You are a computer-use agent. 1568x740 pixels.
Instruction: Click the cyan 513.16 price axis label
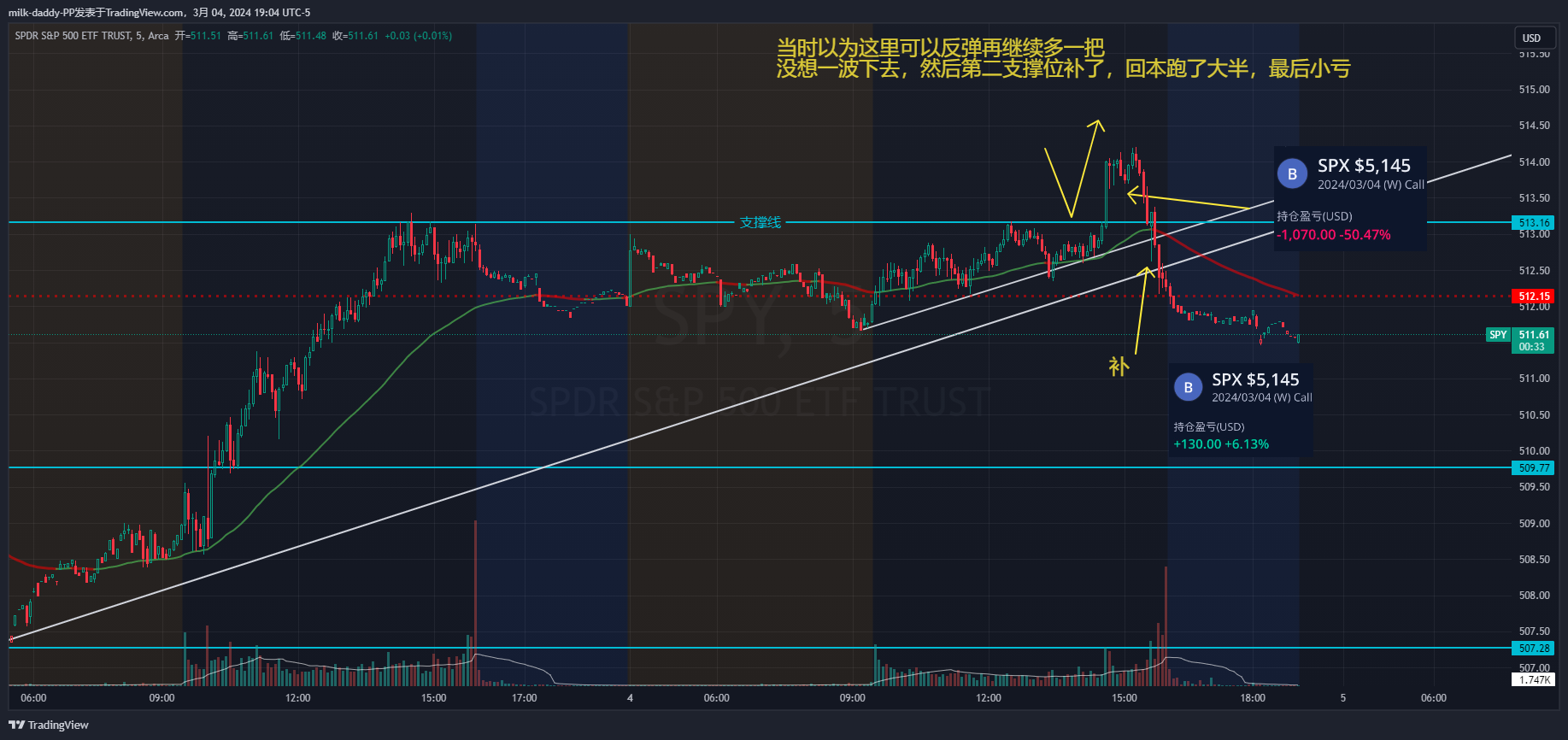1534,223
